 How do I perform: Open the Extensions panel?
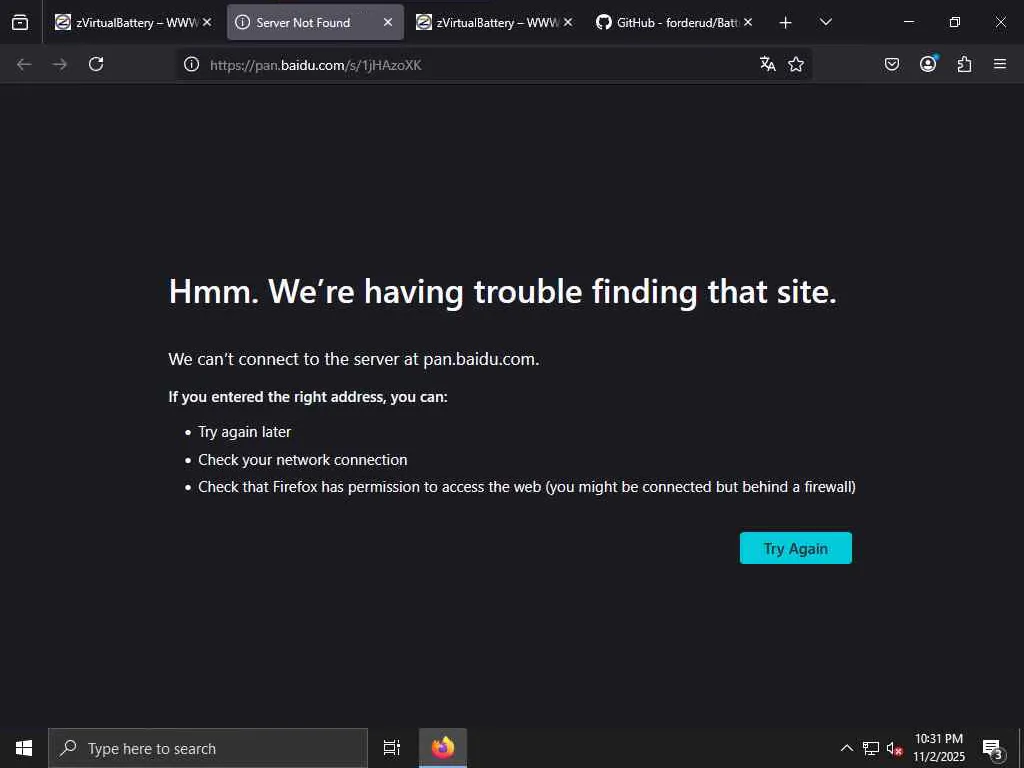pyautogui.click(x=964, y=64)
